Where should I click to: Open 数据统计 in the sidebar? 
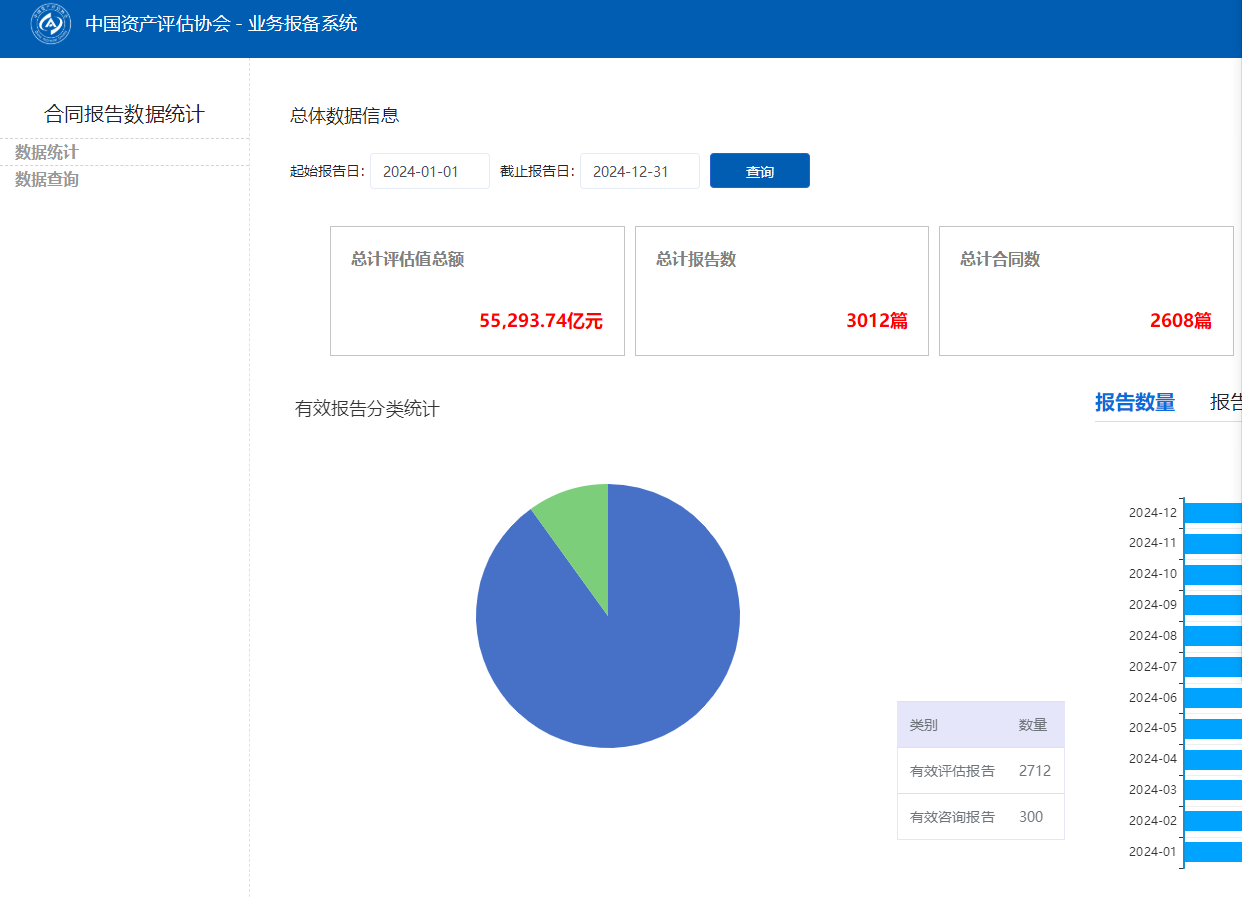point(46,152)
